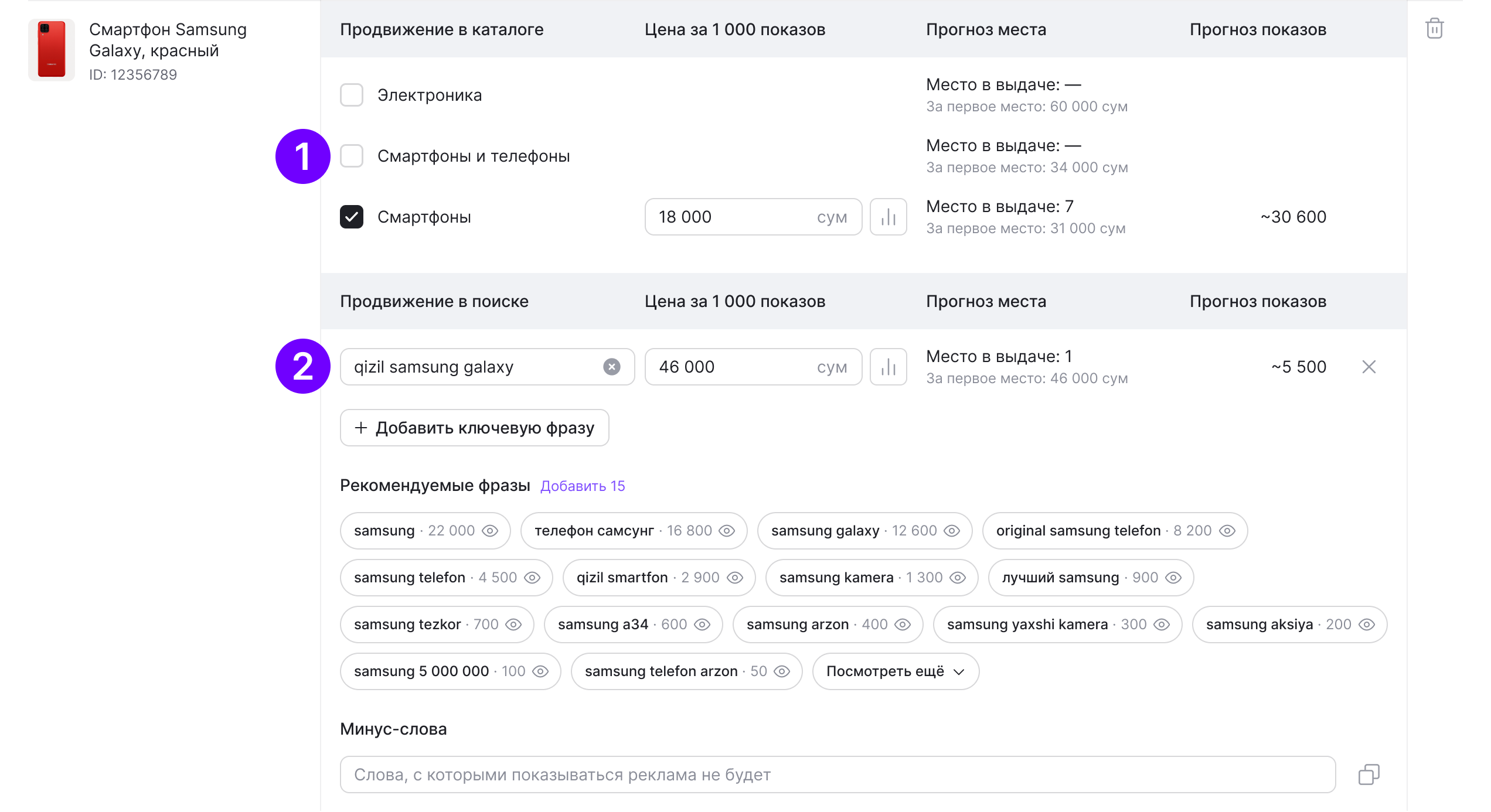Preview results for qizil smartfon phrase
The height and width of the screenshot is (812, 1491).
[x=735, y=578]
